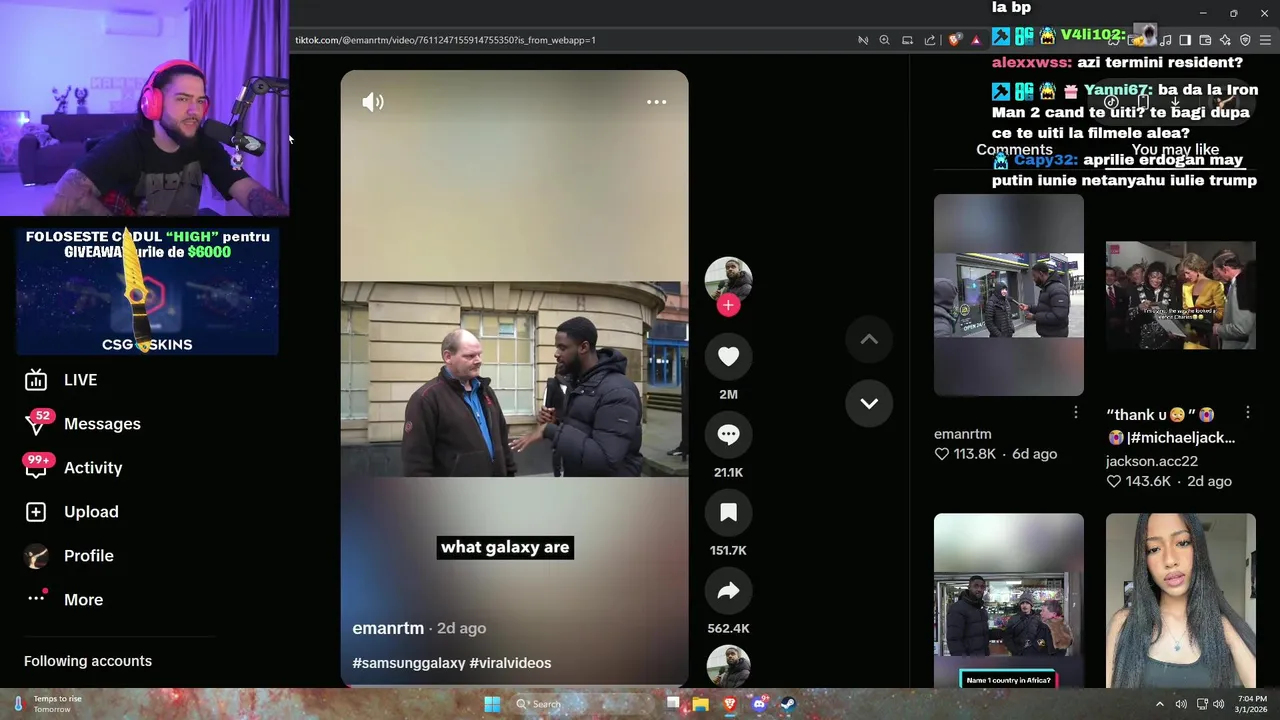Viewport: 1280px width, 720px height.
Task: Open the media control music note icon
Action: (x=1166, y=40)
